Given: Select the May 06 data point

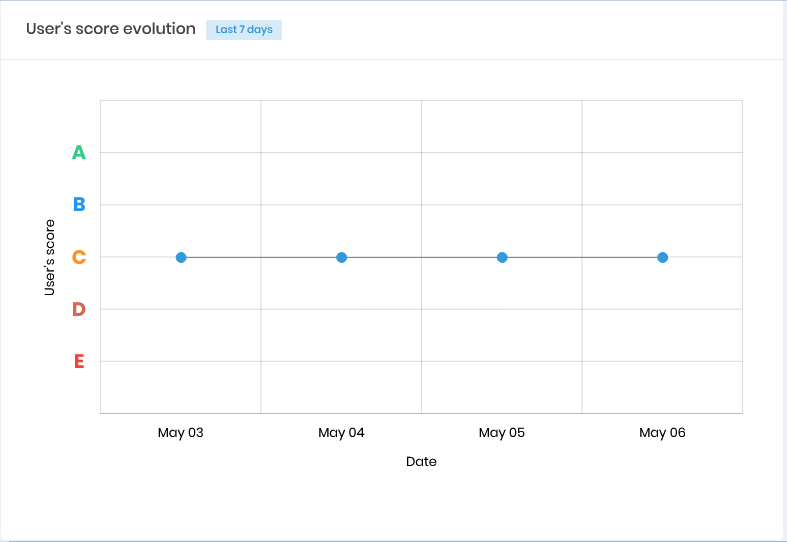Looking at the screenshot, I should (663, 257).
